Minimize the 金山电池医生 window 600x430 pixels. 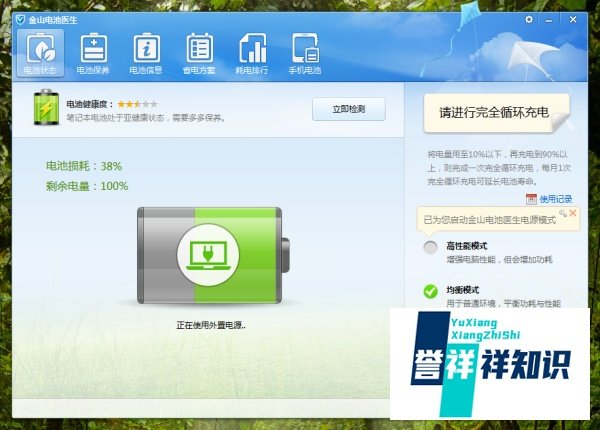coord(549,20)
